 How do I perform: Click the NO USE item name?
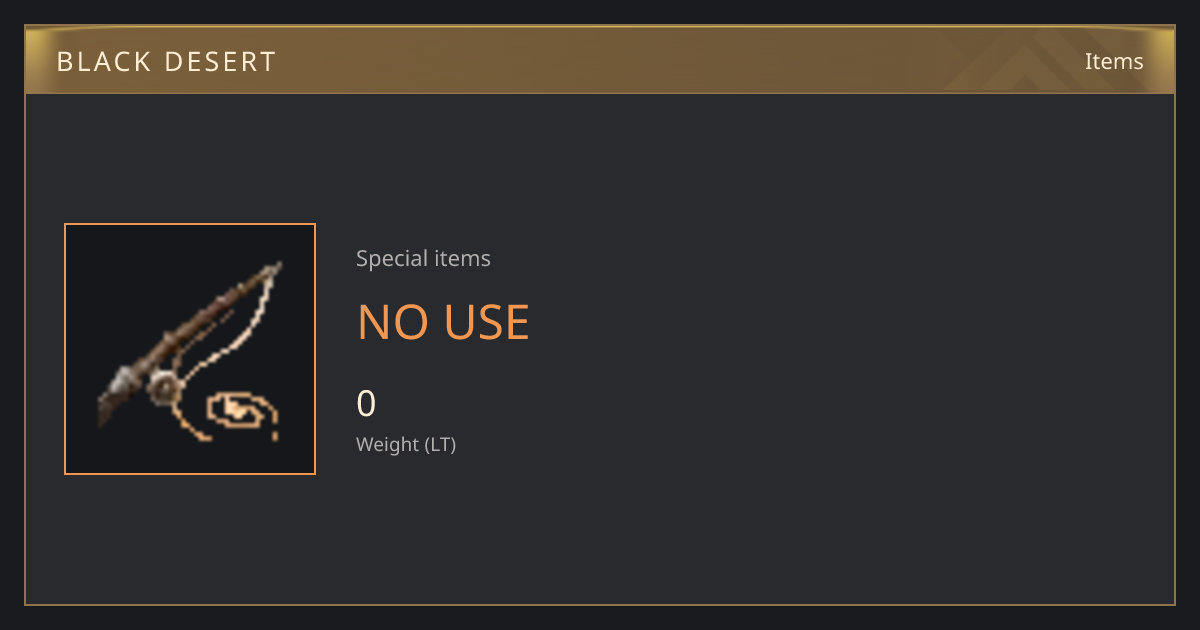click(443, 322)
